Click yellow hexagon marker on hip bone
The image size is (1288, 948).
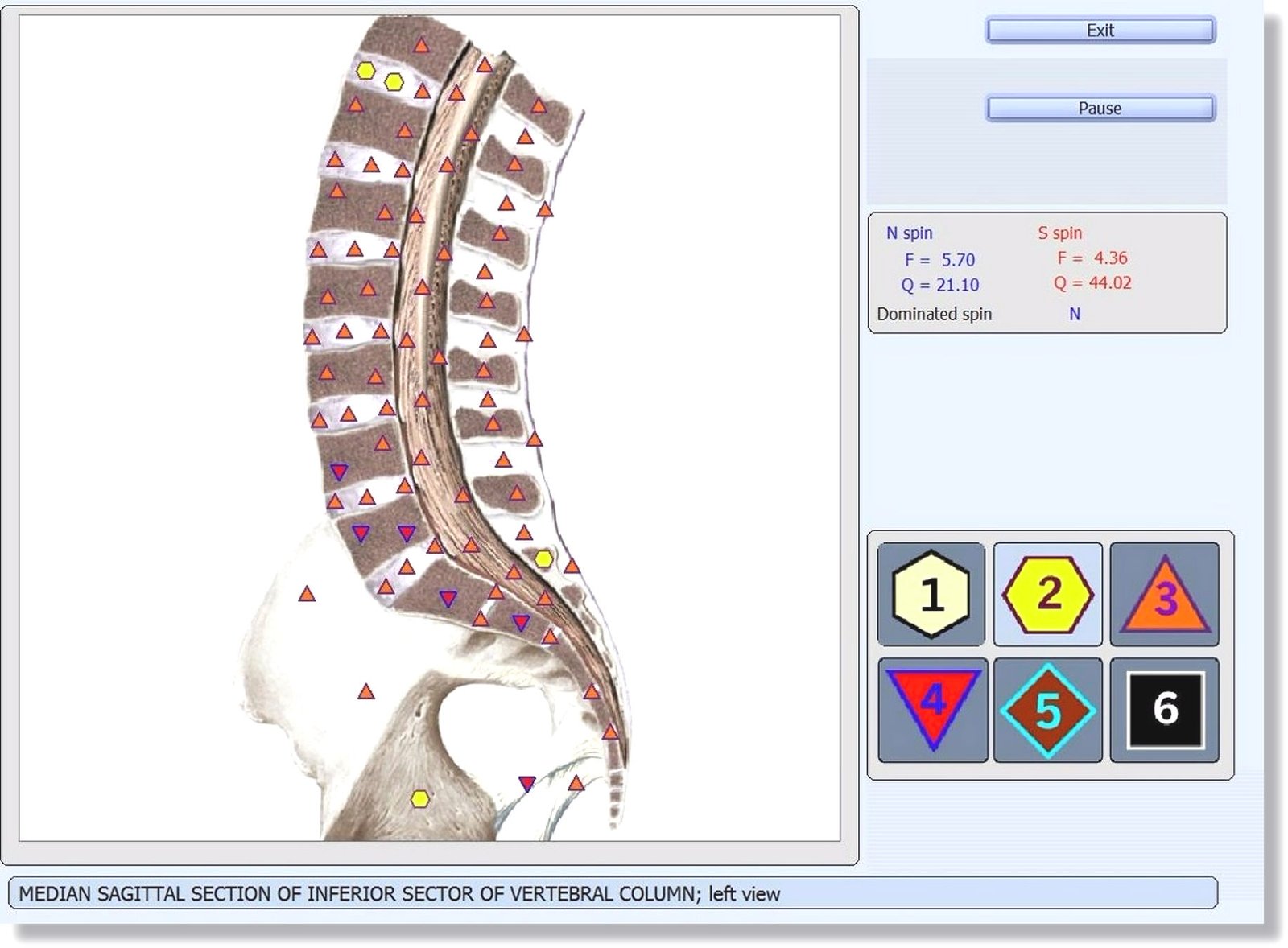coord(419,798)
